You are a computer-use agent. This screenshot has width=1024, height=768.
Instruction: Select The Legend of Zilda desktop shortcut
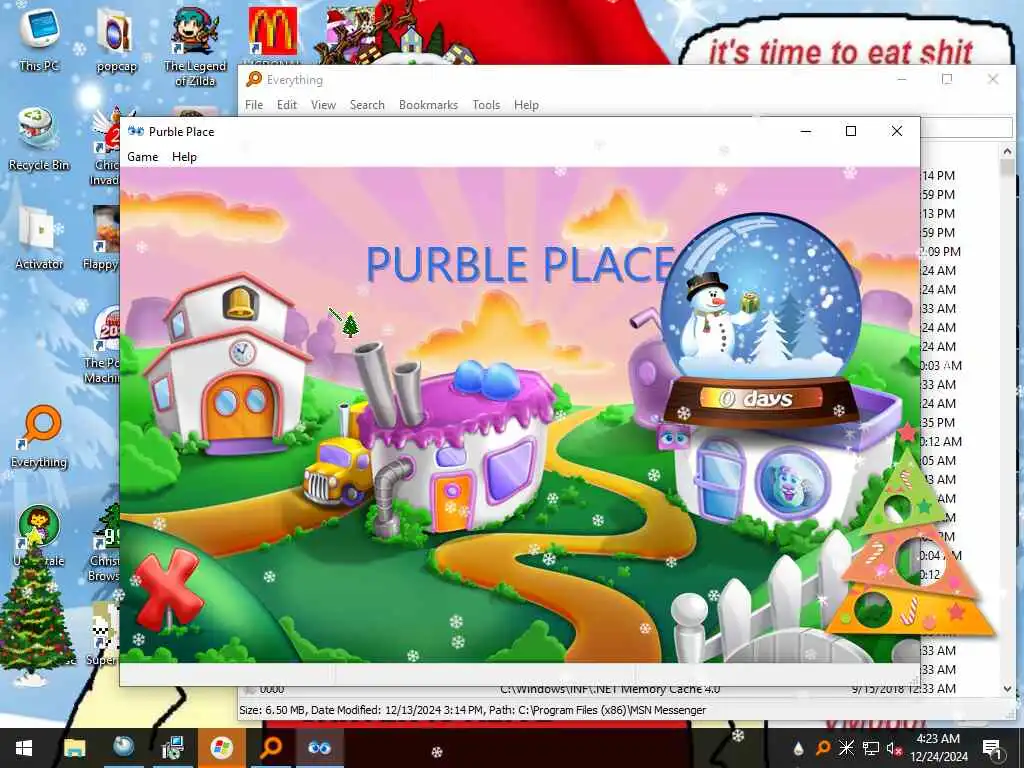click(195, 47)
